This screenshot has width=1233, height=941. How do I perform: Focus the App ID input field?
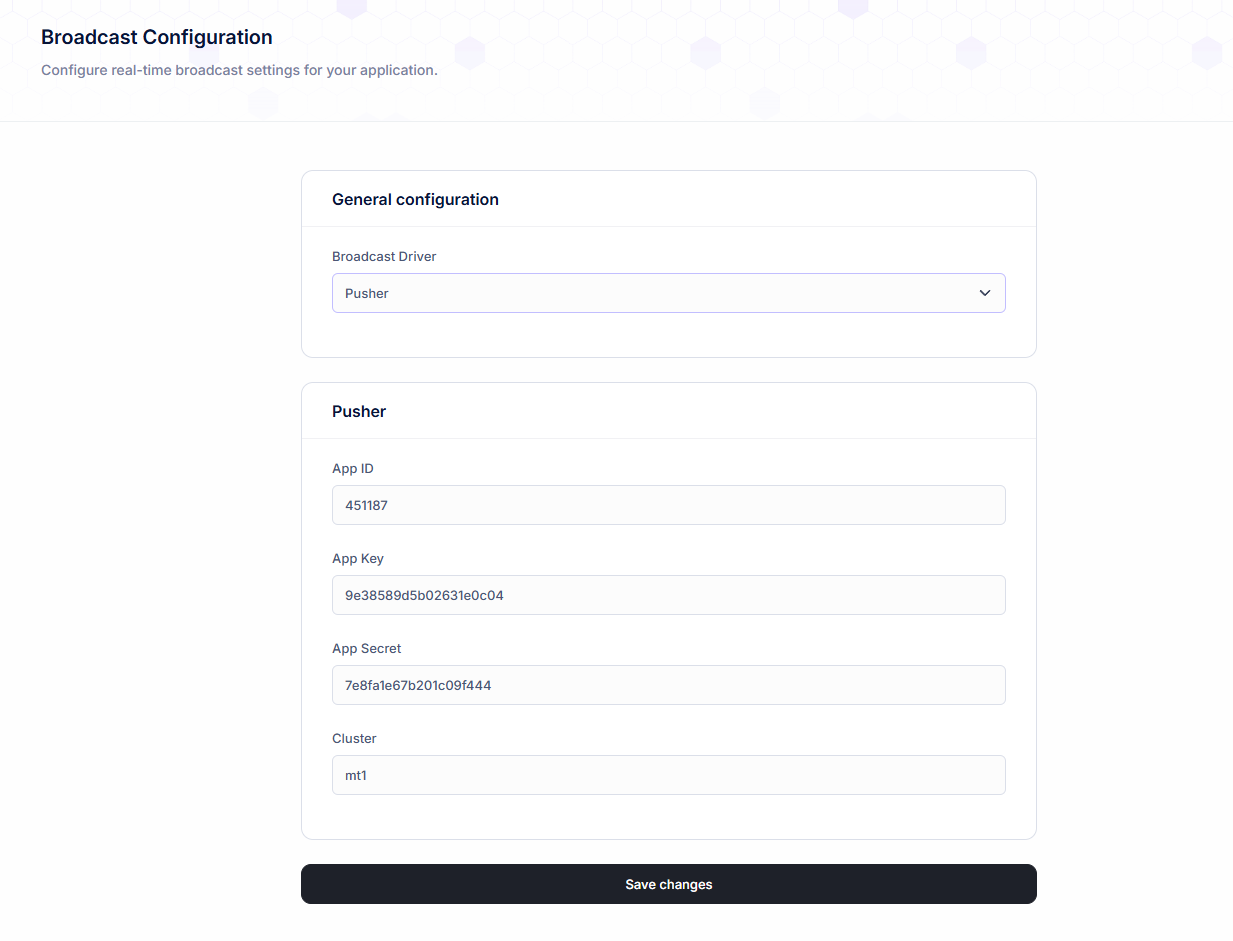pos(668,505)
